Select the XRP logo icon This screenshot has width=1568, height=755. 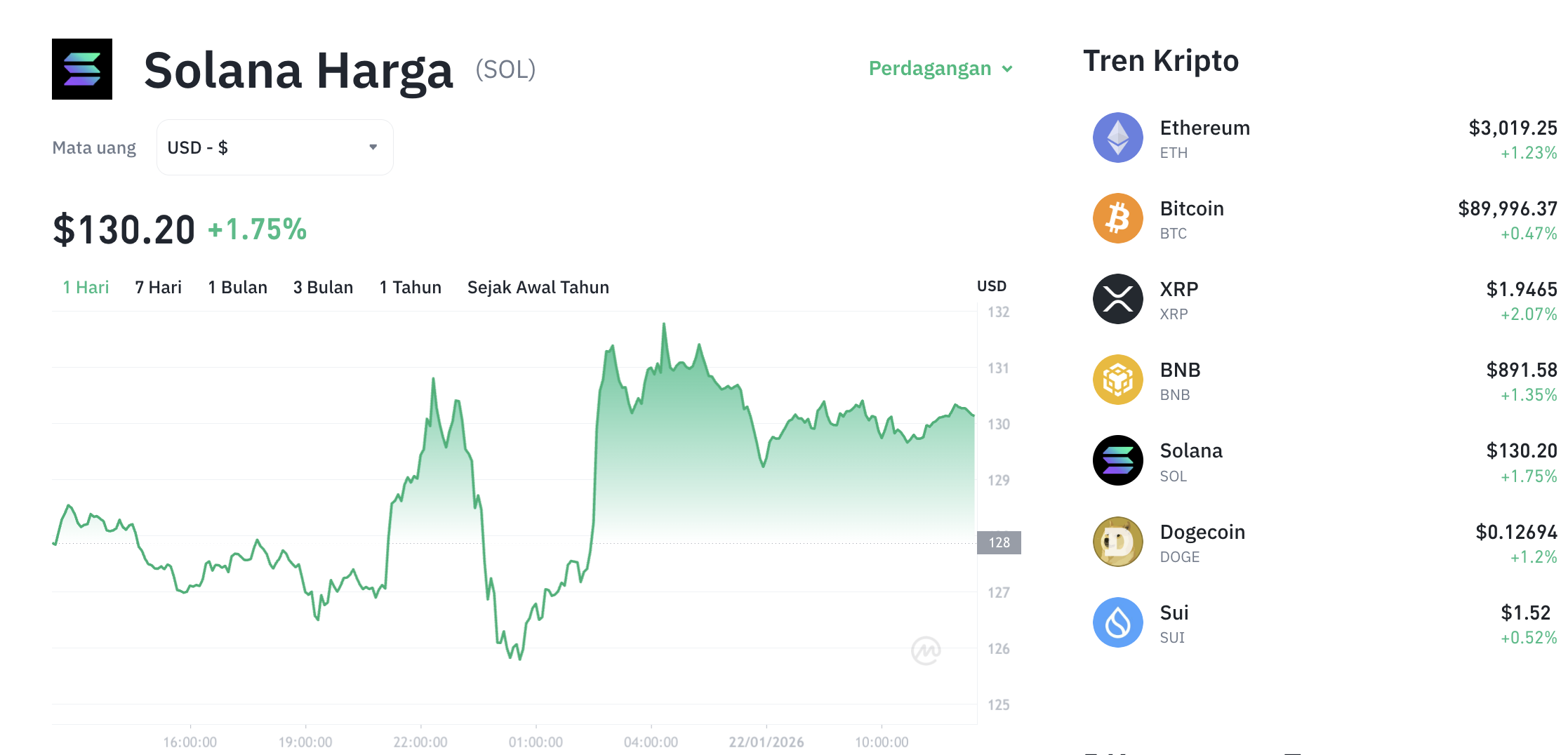click(1118, 299)
